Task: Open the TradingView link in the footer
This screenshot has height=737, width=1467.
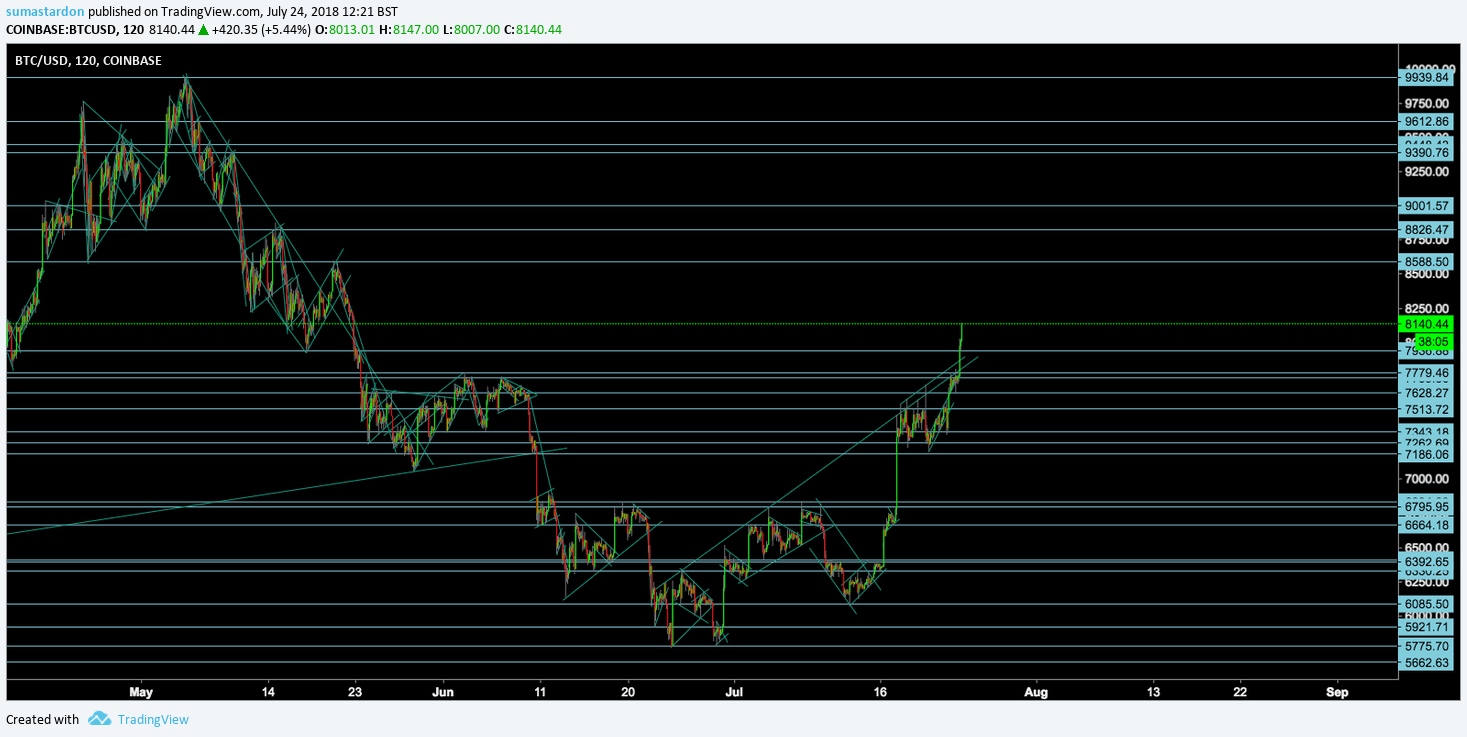Action: click(x=153, y=719)
